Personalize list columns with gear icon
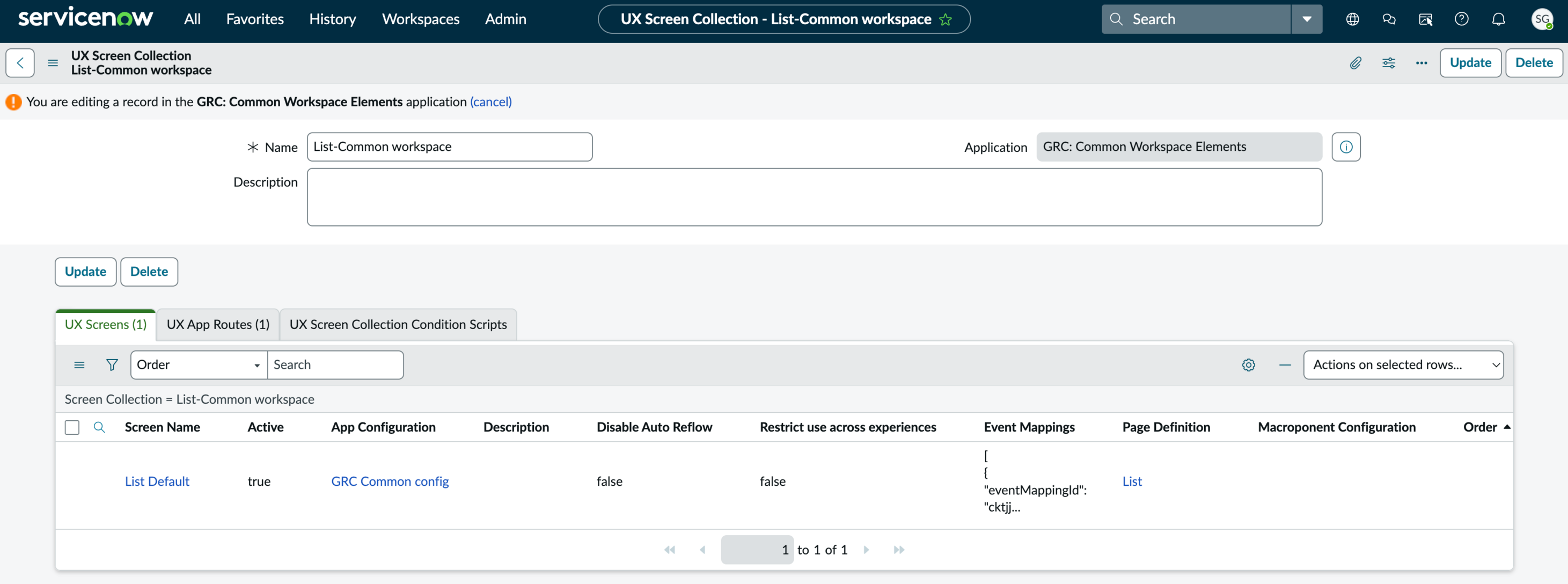This screenshot has width=1568, height=584. pos(1248,365)
